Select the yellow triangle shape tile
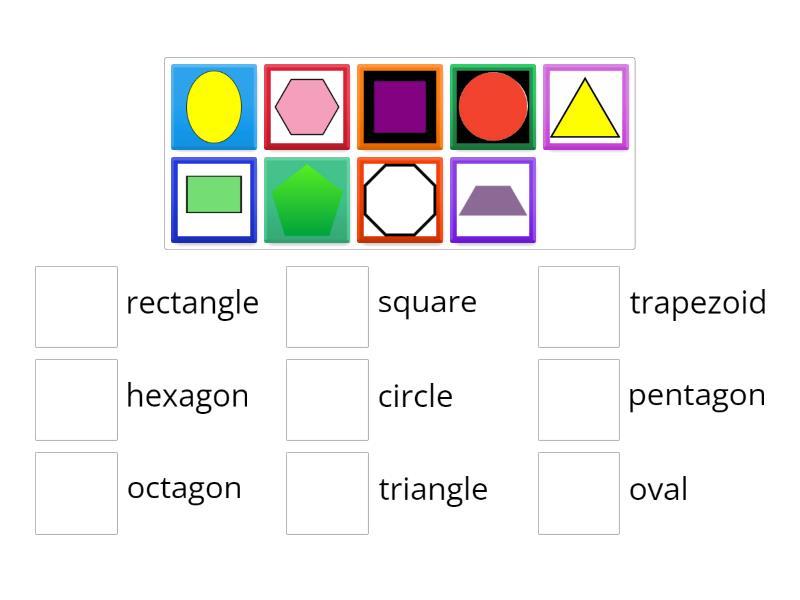 [x=586, y=105]
